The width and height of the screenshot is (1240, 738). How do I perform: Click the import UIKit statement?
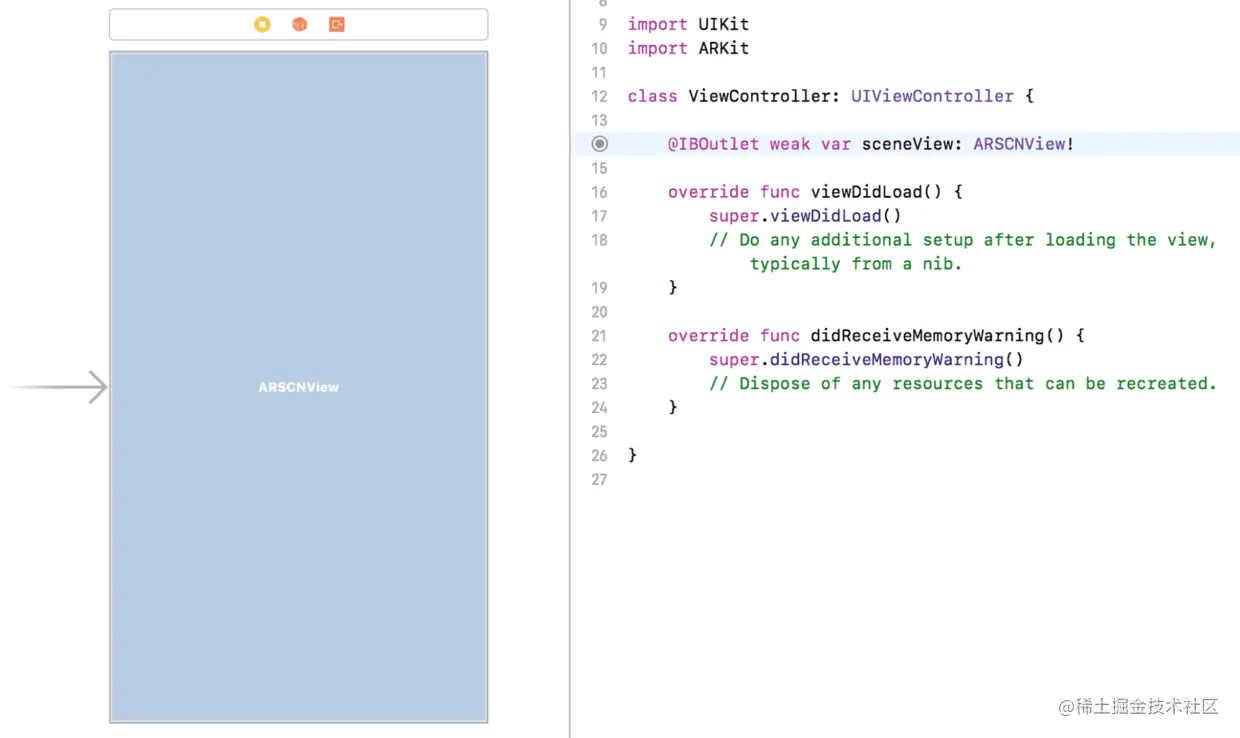pos(688,24)
